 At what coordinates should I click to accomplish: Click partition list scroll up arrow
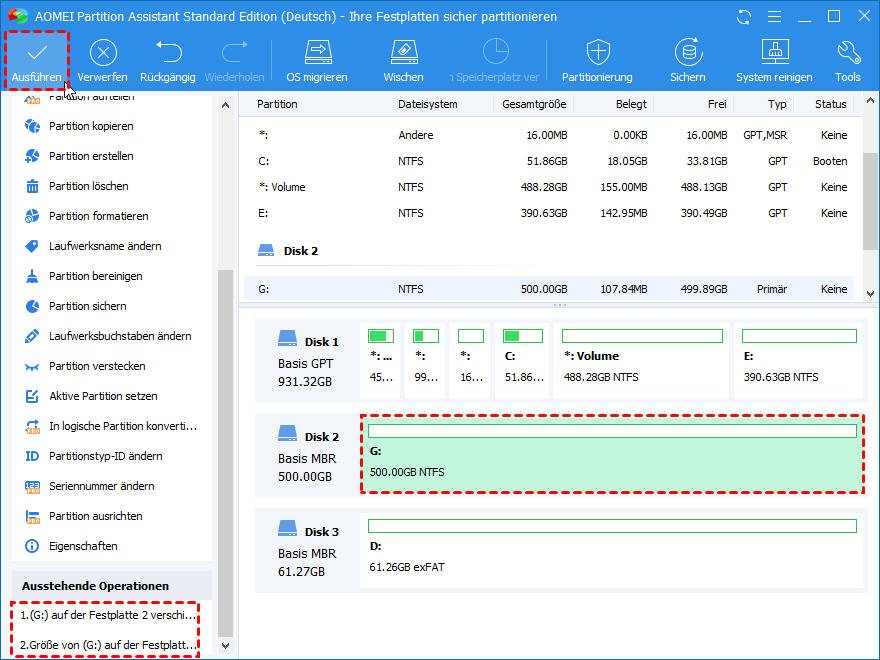pyautogui.click(x=870, y=101)
